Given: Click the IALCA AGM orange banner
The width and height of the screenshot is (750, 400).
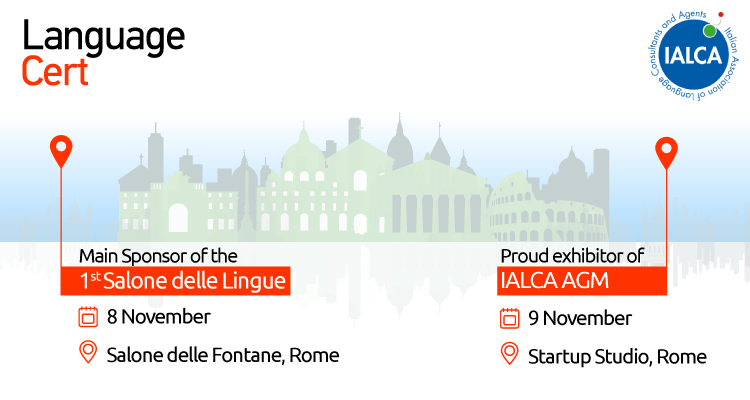Looking at the screenshot, I should 582,281.
